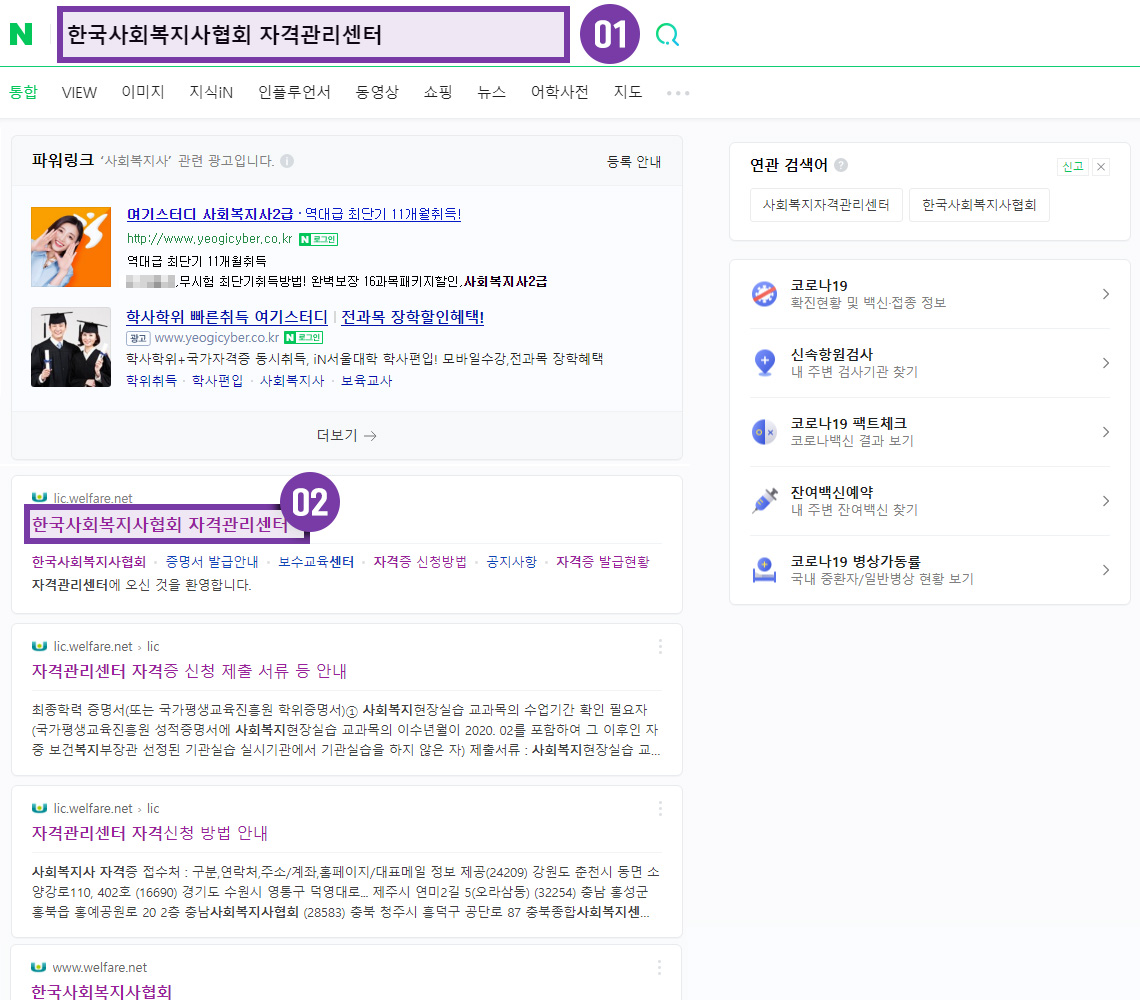Screen dimensions: 1140x1000
Task: Click the 공지사항 sublink
Action: coord(512,561)
